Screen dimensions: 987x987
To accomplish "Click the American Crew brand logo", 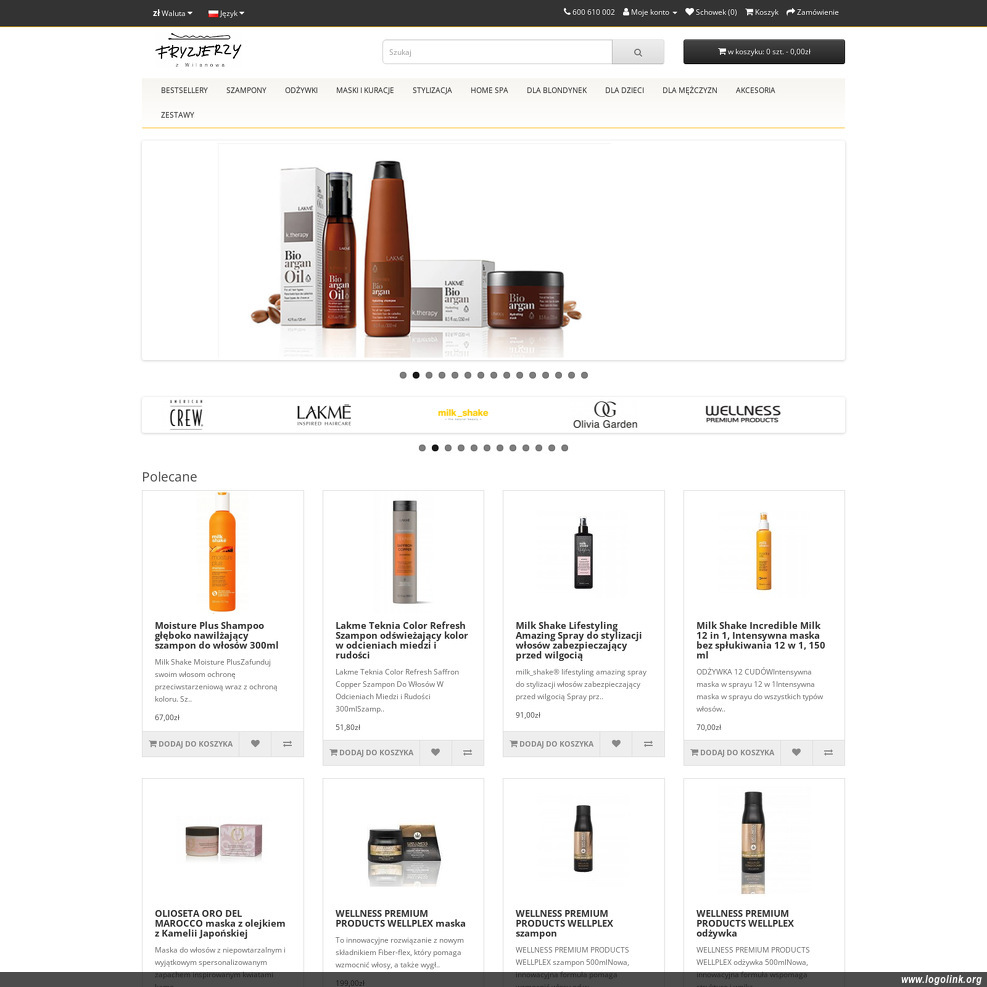I will click(x=186, y=414).
